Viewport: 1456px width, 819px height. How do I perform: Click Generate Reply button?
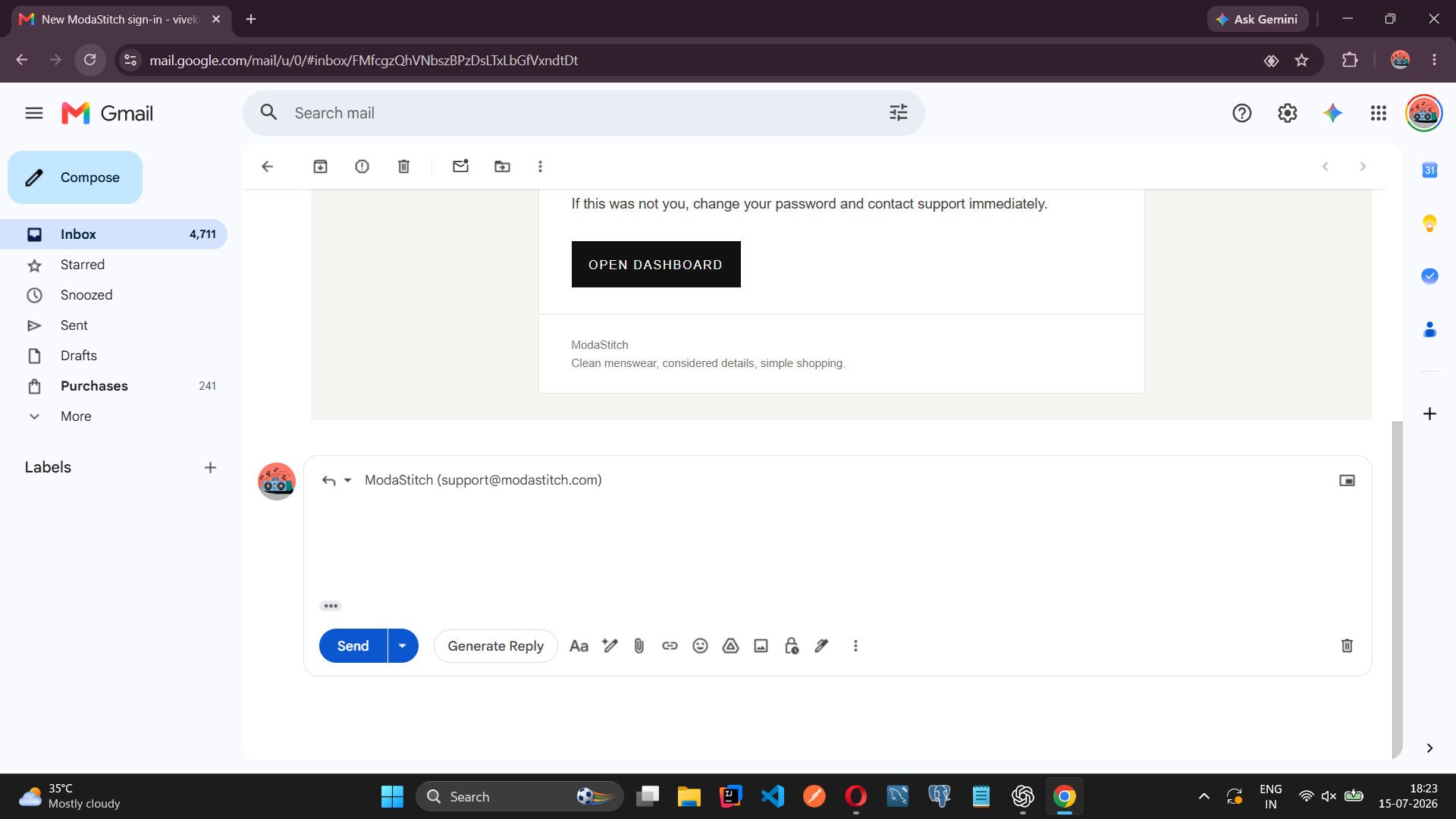pyautogui.click(x=495, y=646)
